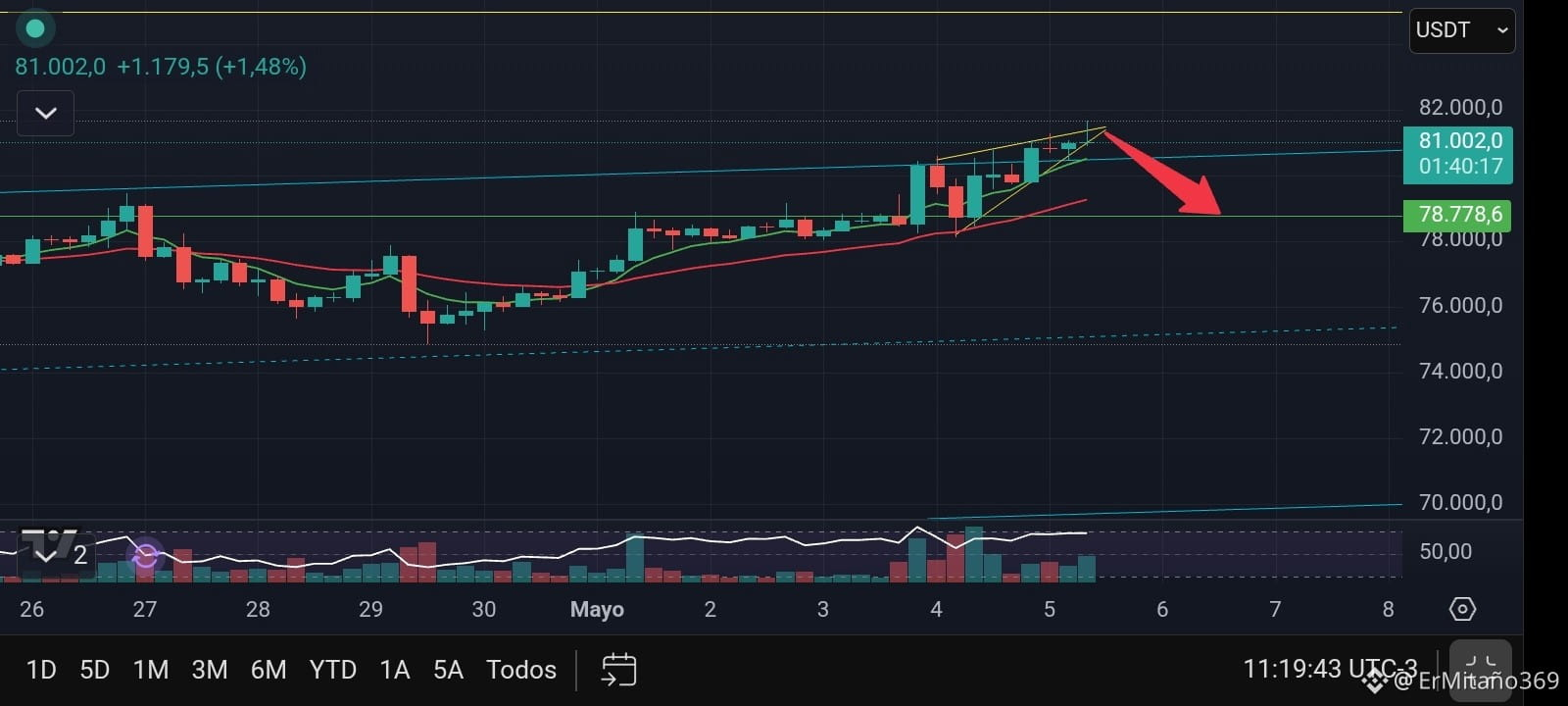
Task: Switch to the 1M range
Action: coord(151,670)
